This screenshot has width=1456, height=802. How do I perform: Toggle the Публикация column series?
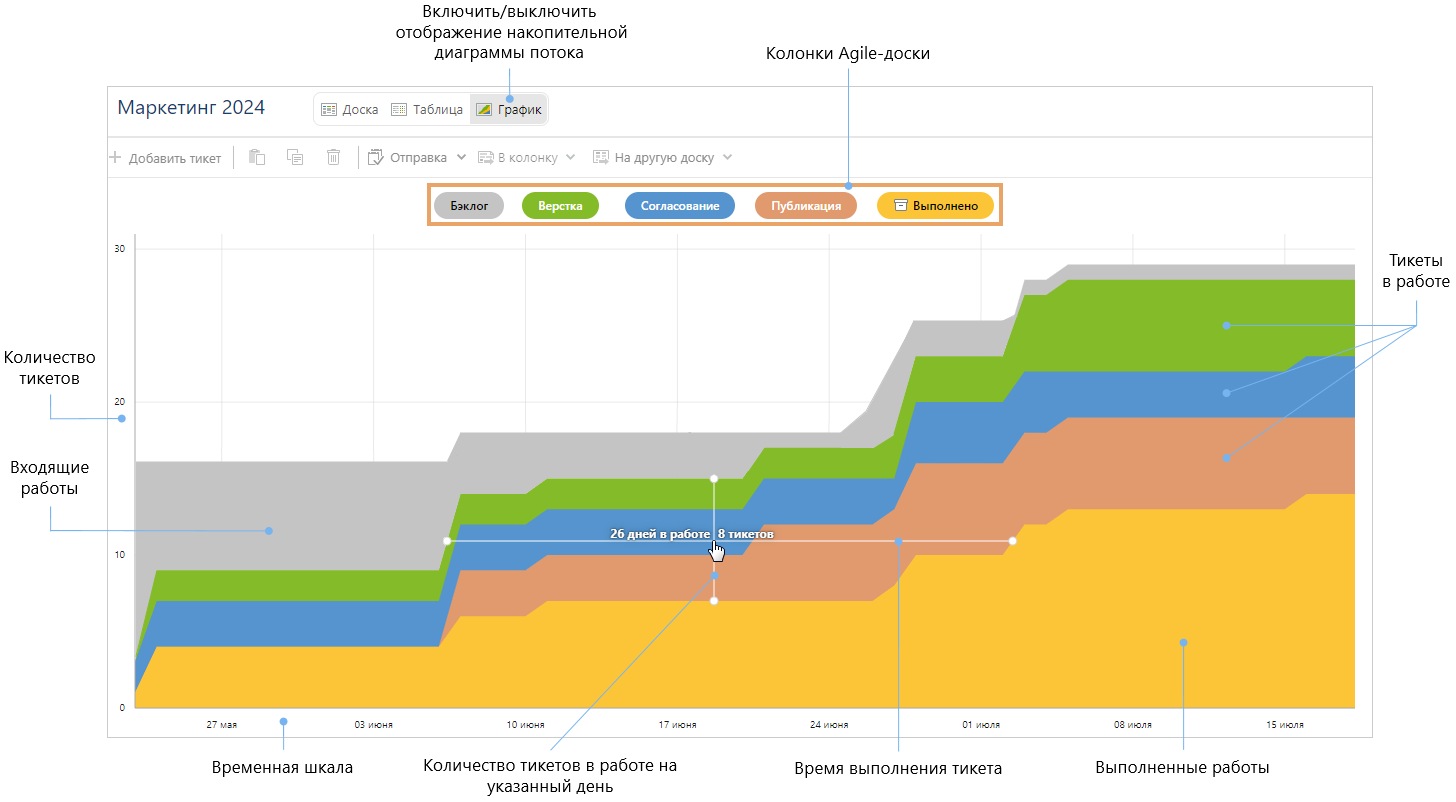[805, 206]
